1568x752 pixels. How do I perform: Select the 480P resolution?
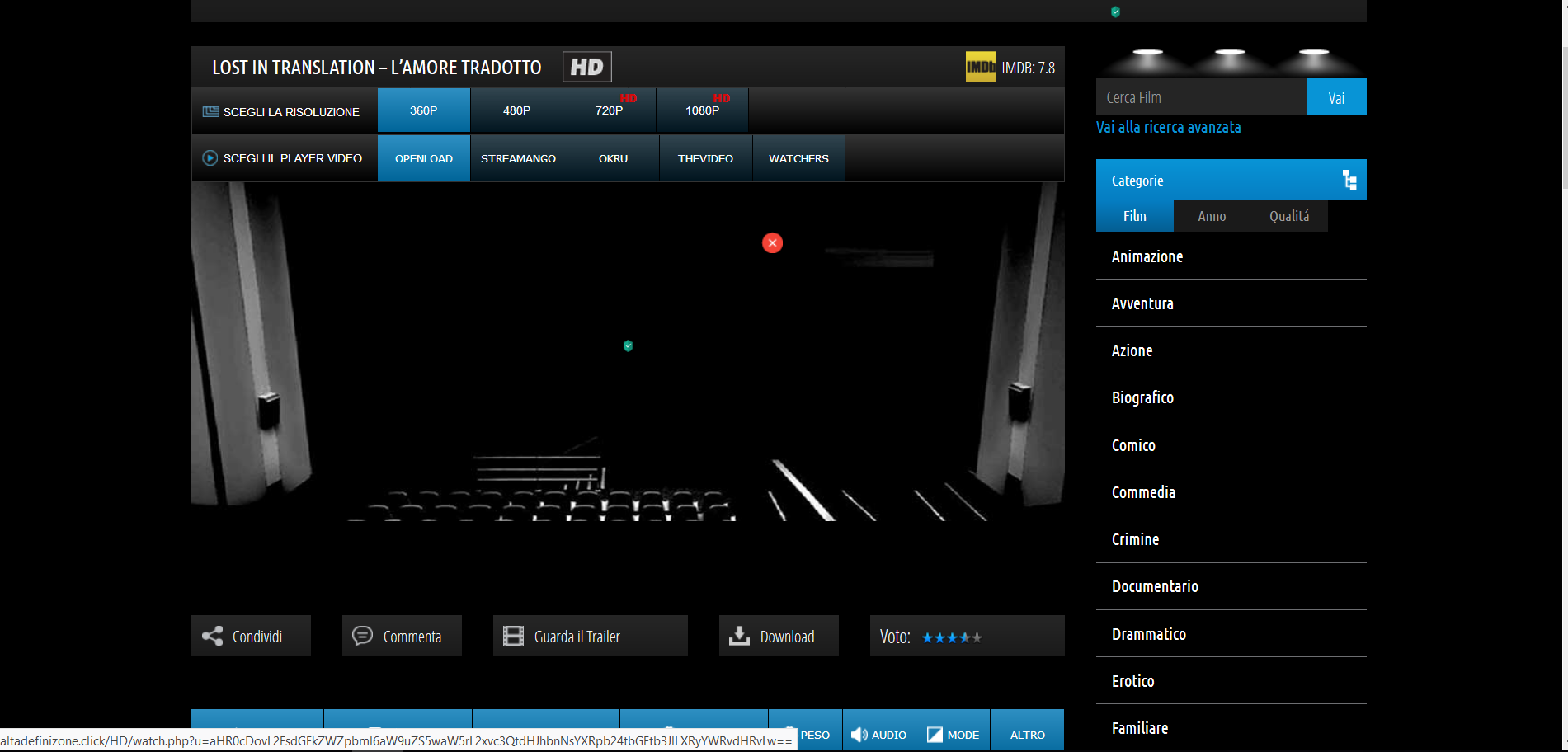click(516, 110)
